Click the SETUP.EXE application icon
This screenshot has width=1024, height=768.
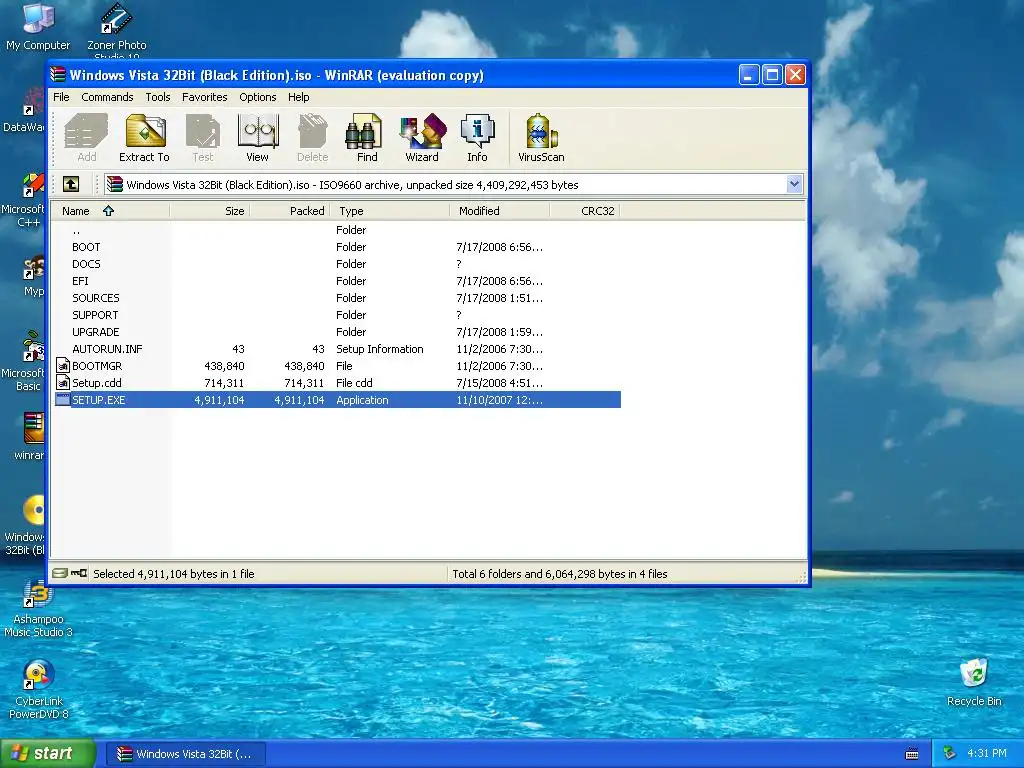click(x=63, y=400)
